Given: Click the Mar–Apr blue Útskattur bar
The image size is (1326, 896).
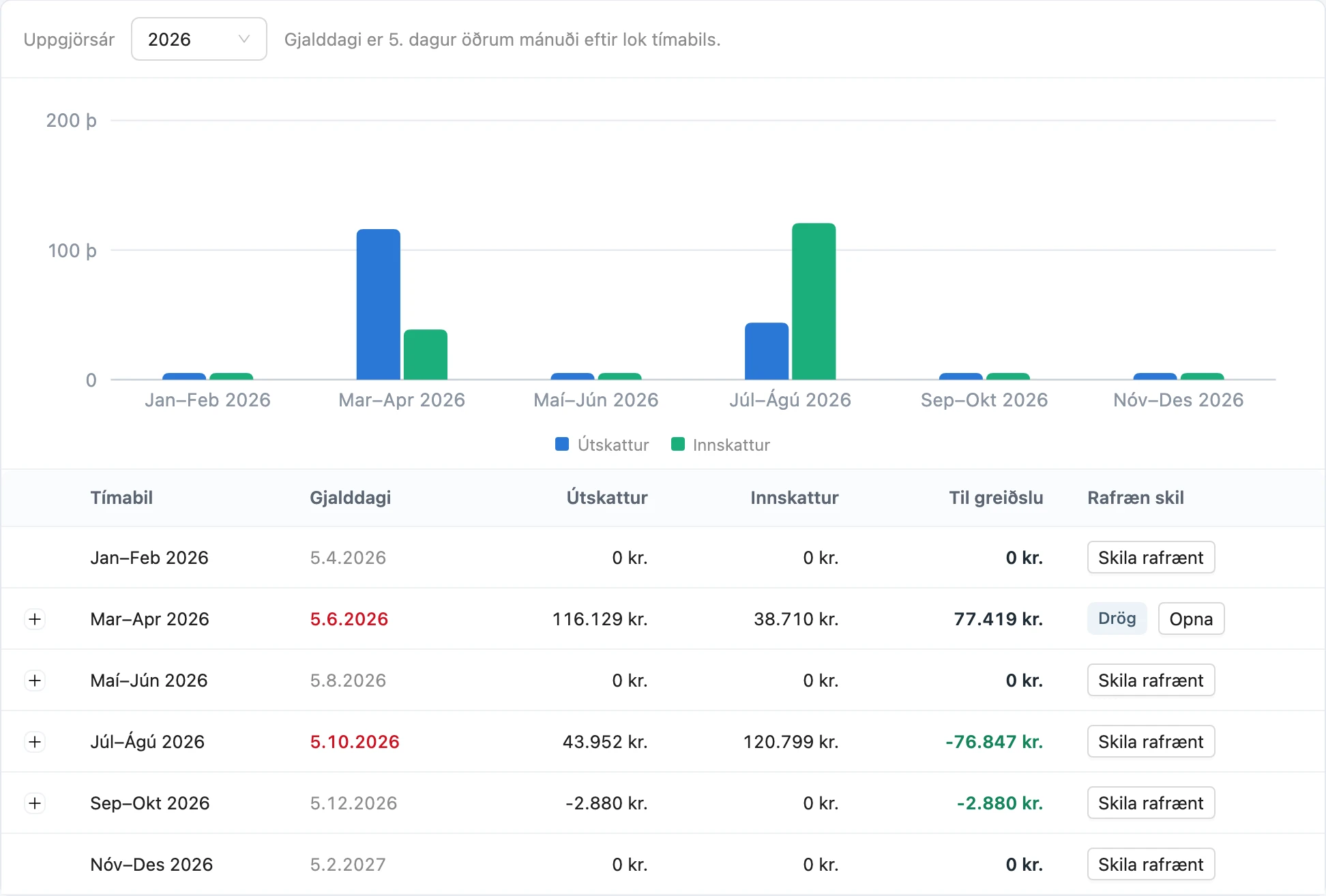Looking at the screenshot, I should (379, 304).
